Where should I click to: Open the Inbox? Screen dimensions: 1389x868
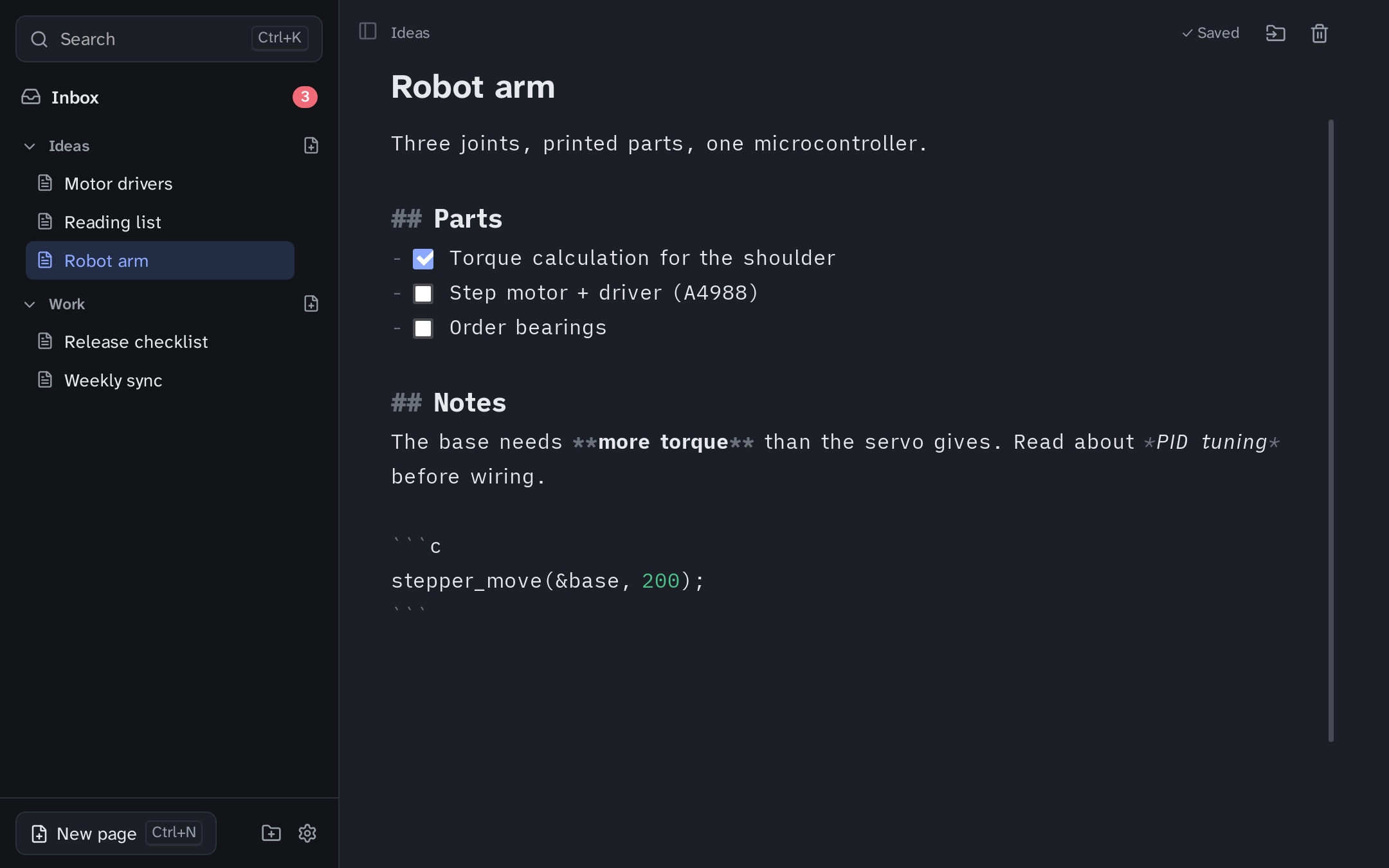[x=169, y=97]
